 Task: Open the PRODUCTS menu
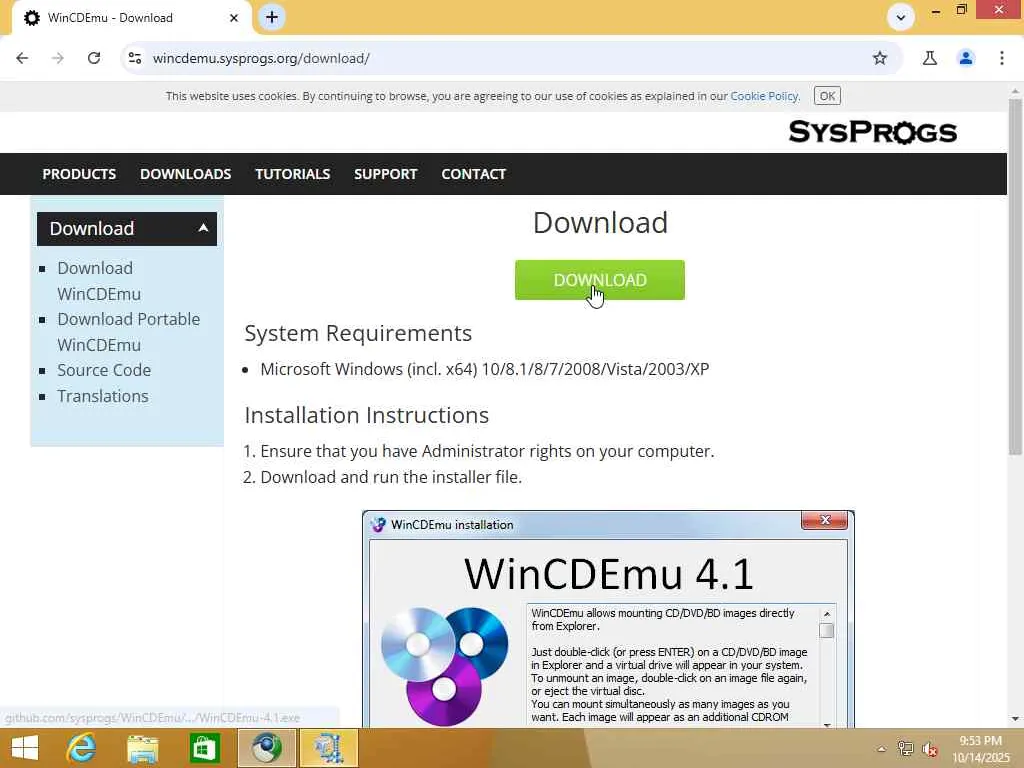pos(79,174)
